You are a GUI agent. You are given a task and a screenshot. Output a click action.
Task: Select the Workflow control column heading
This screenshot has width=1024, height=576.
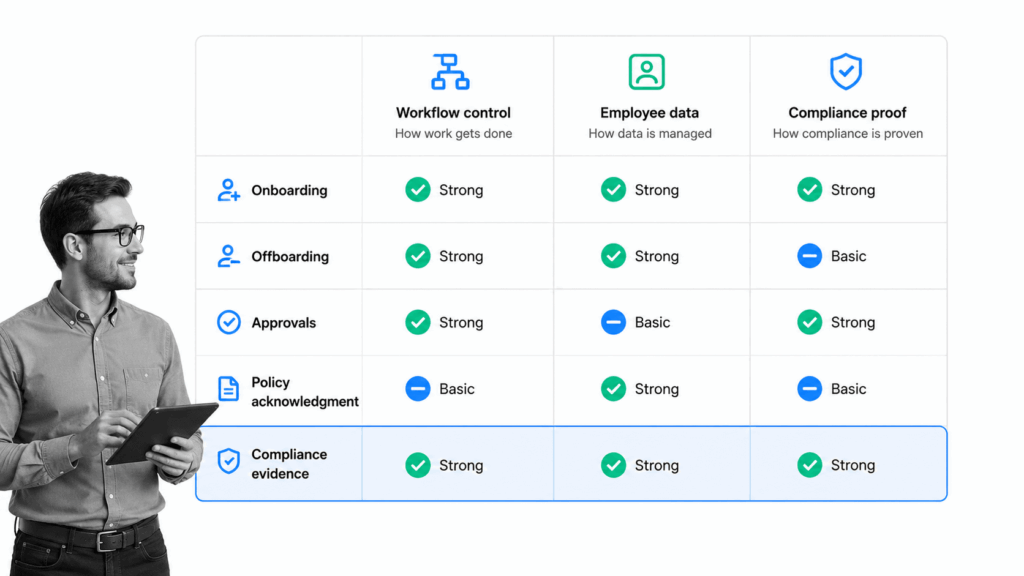coord(453,112)
